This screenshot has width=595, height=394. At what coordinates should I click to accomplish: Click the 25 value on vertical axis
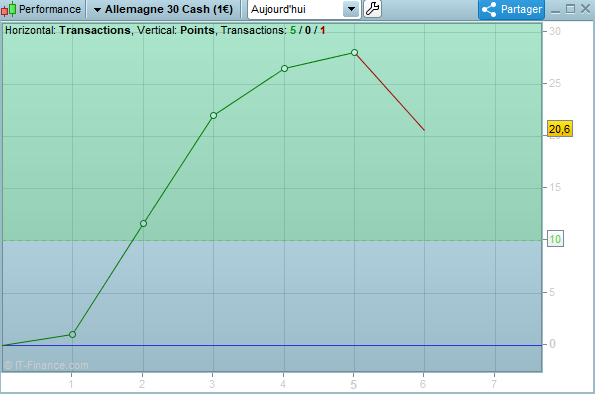(x=555, y=84)
